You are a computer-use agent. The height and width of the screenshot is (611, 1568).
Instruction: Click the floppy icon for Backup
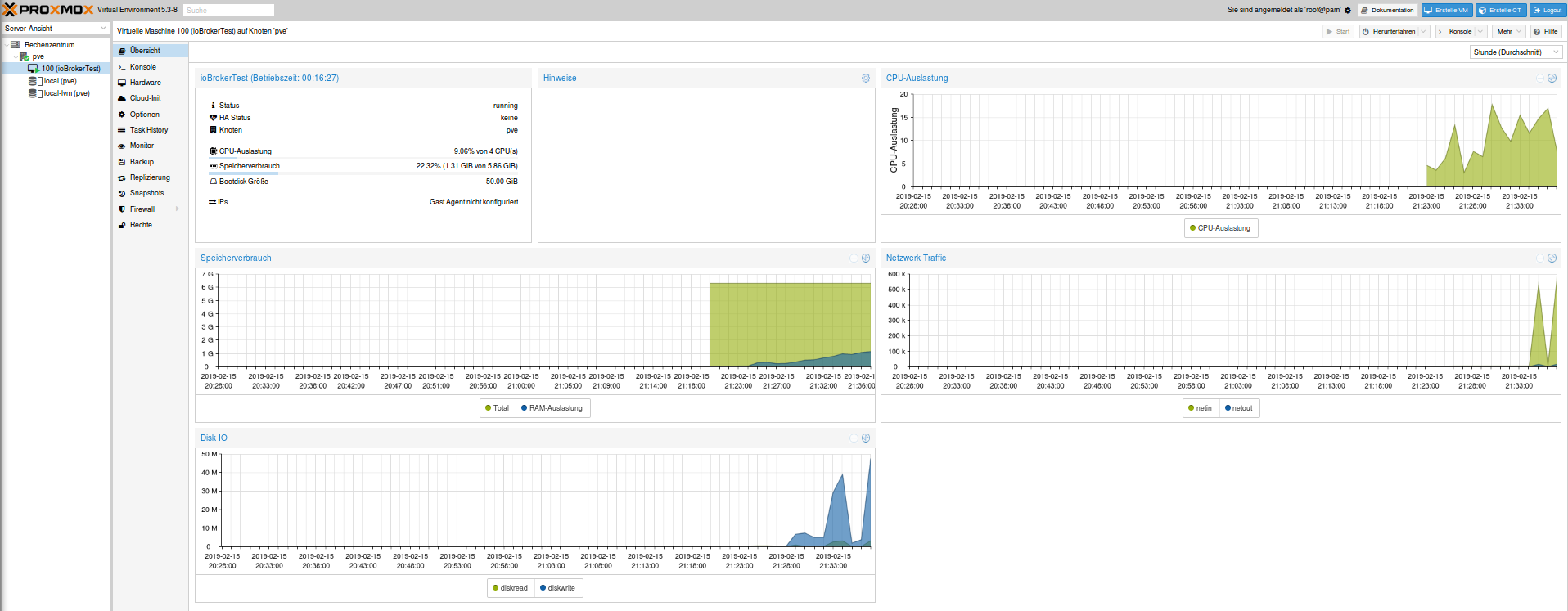(122, 162)
